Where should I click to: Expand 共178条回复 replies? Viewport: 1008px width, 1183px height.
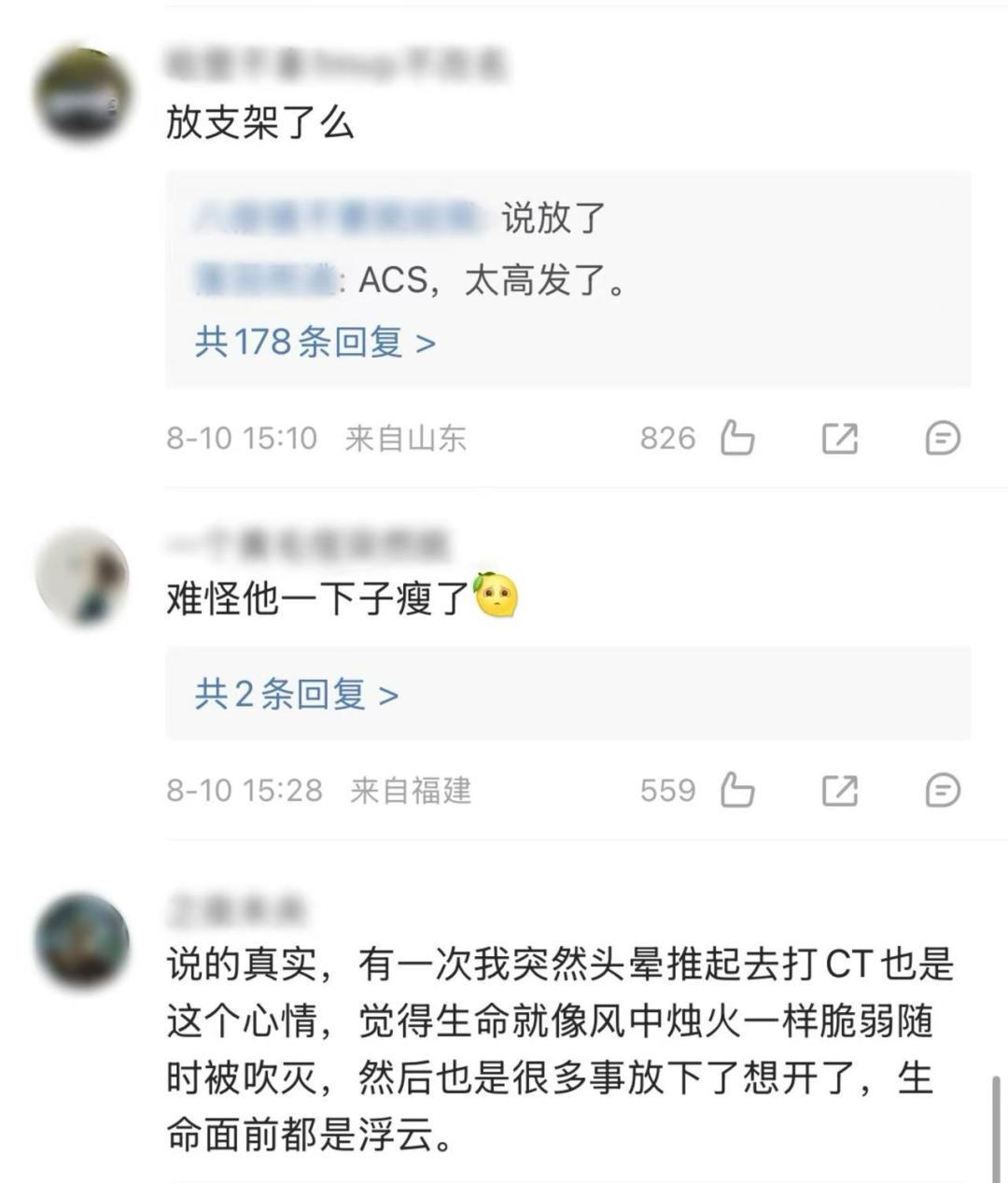click(315, 342)
